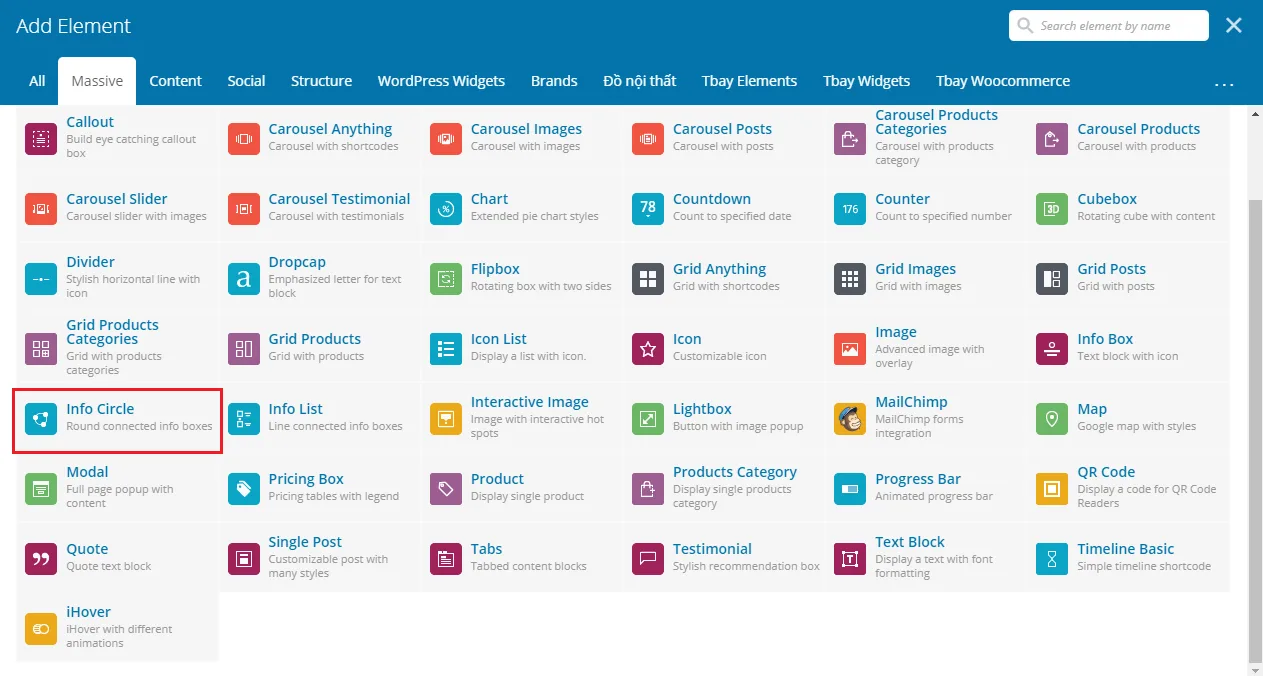The image size is (1263, 676).
Task: Select the Quote marks icon
Action: pyautogui.click(x=41, y=559)
